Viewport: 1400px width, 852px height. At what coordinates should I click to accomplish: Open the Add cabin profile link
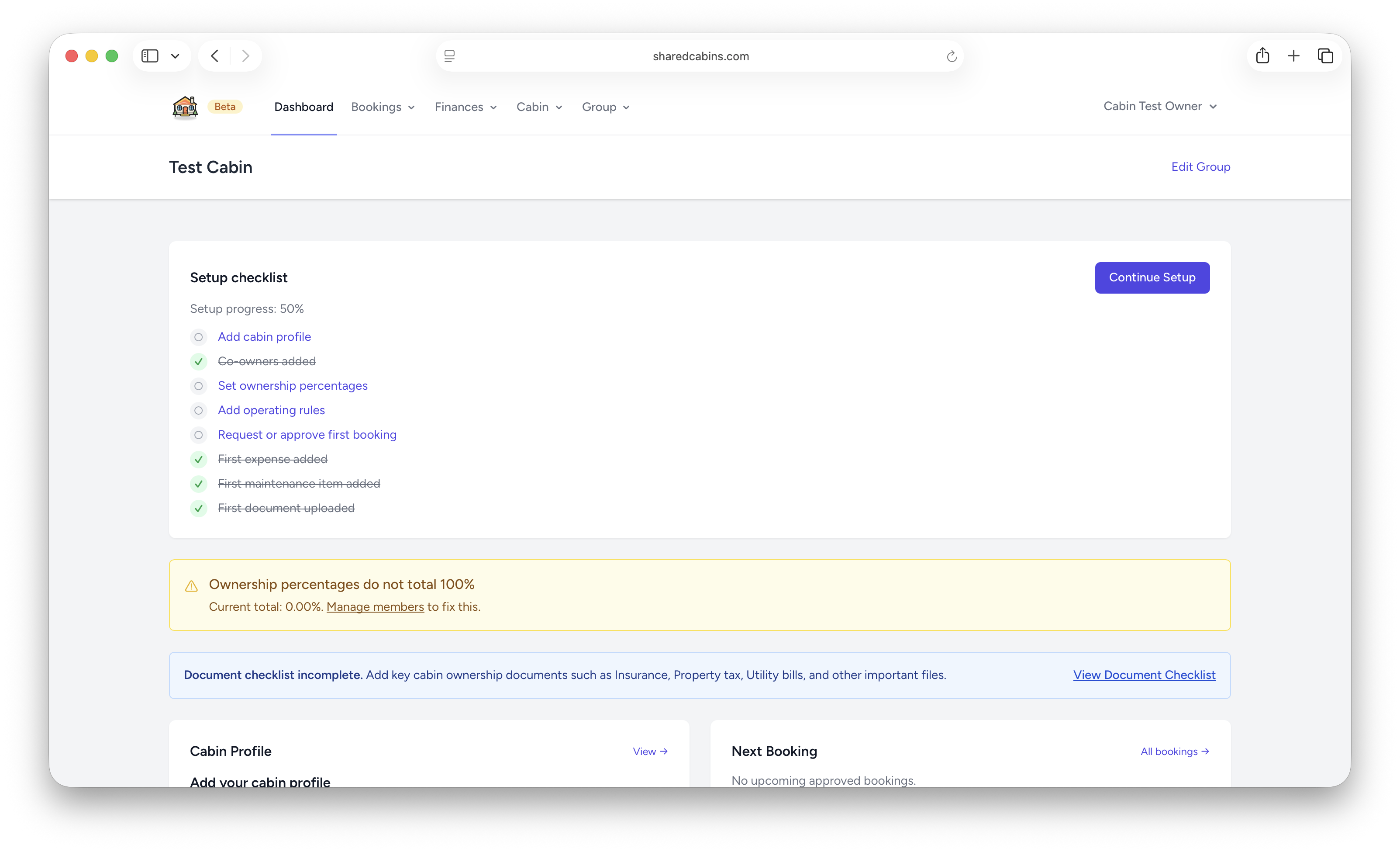click(x=264, y=336)
